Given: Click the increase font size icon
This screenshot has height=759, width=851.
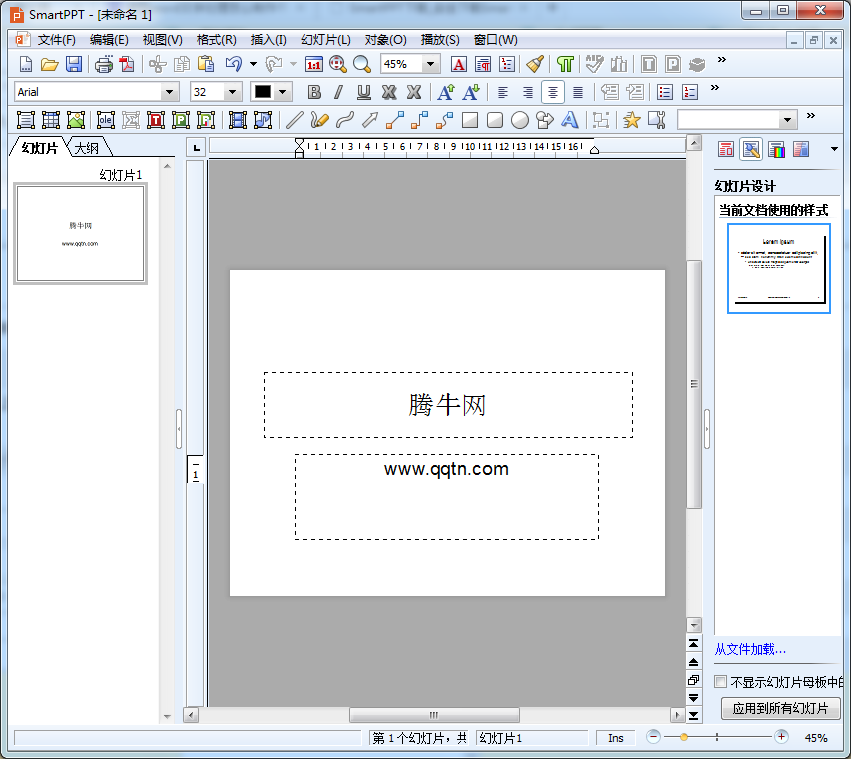Looking at the screenshot, I should (x=446, y=92).
